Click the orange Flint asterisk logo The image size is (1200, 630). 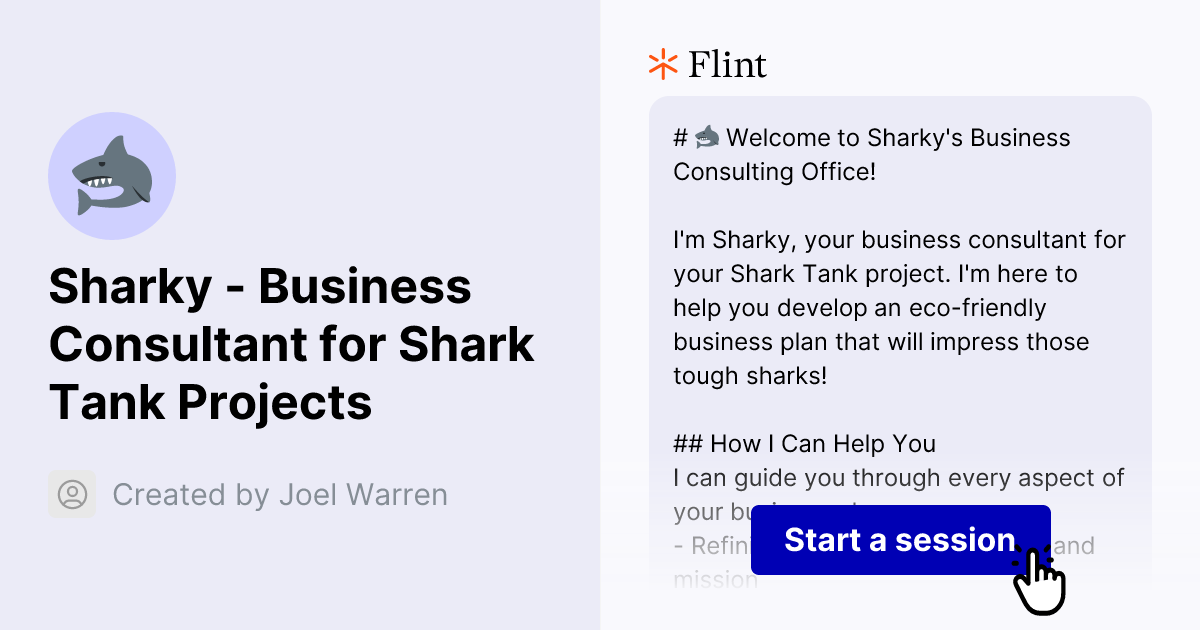pos(661,64)
